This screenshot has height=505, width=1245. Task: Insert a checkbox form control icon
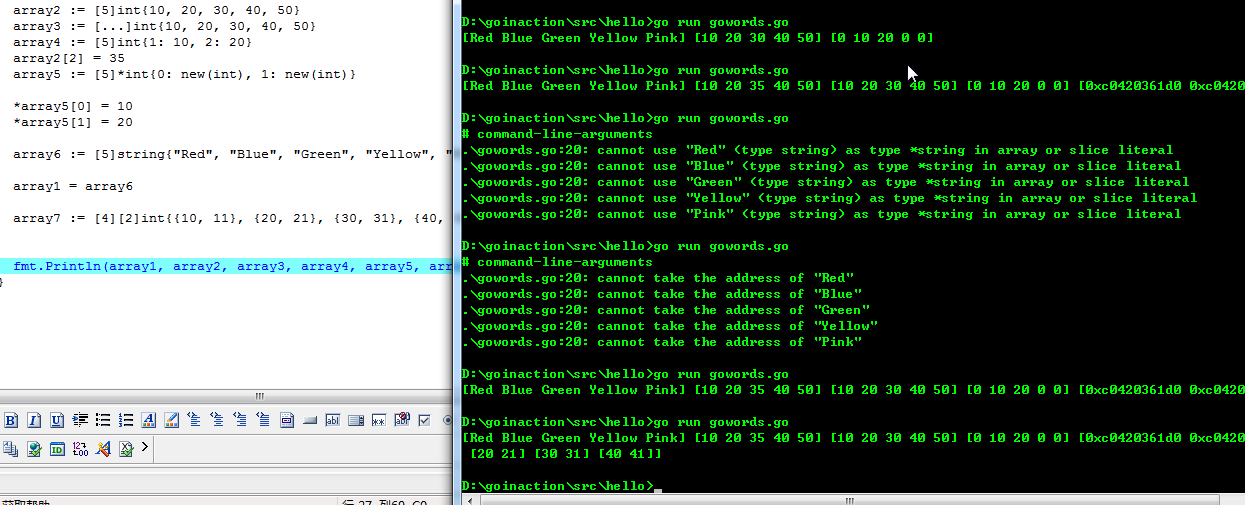point(425,420)
